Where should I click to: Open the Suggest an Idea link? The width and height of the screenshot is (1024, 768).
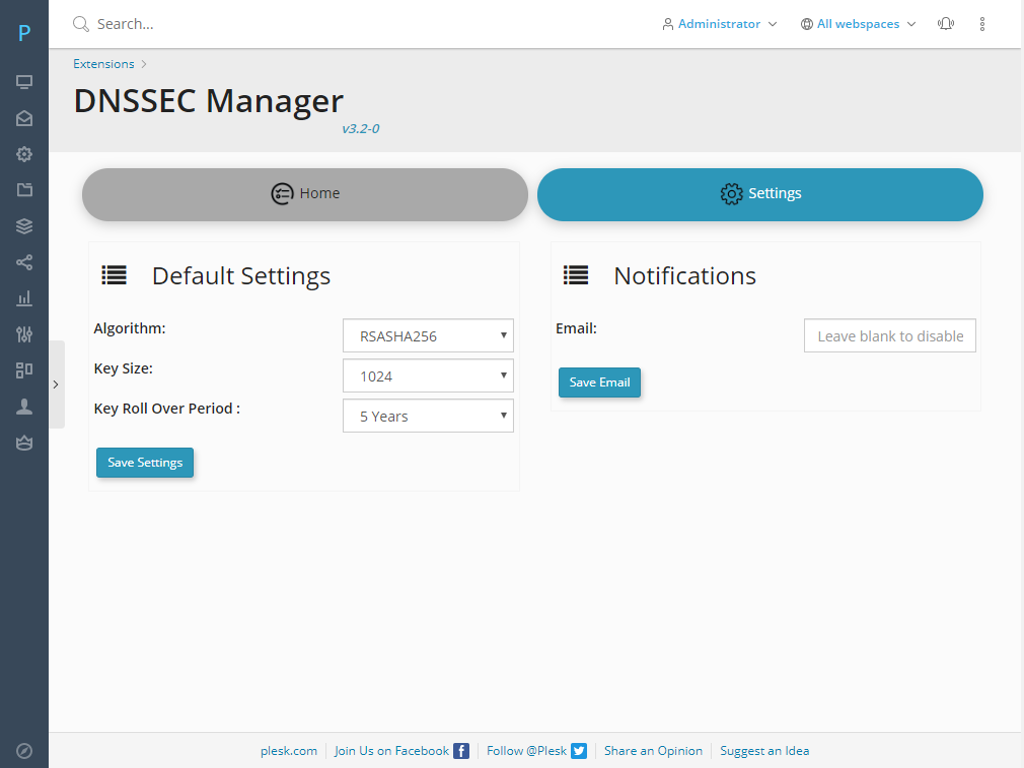(x=764, y=751)
